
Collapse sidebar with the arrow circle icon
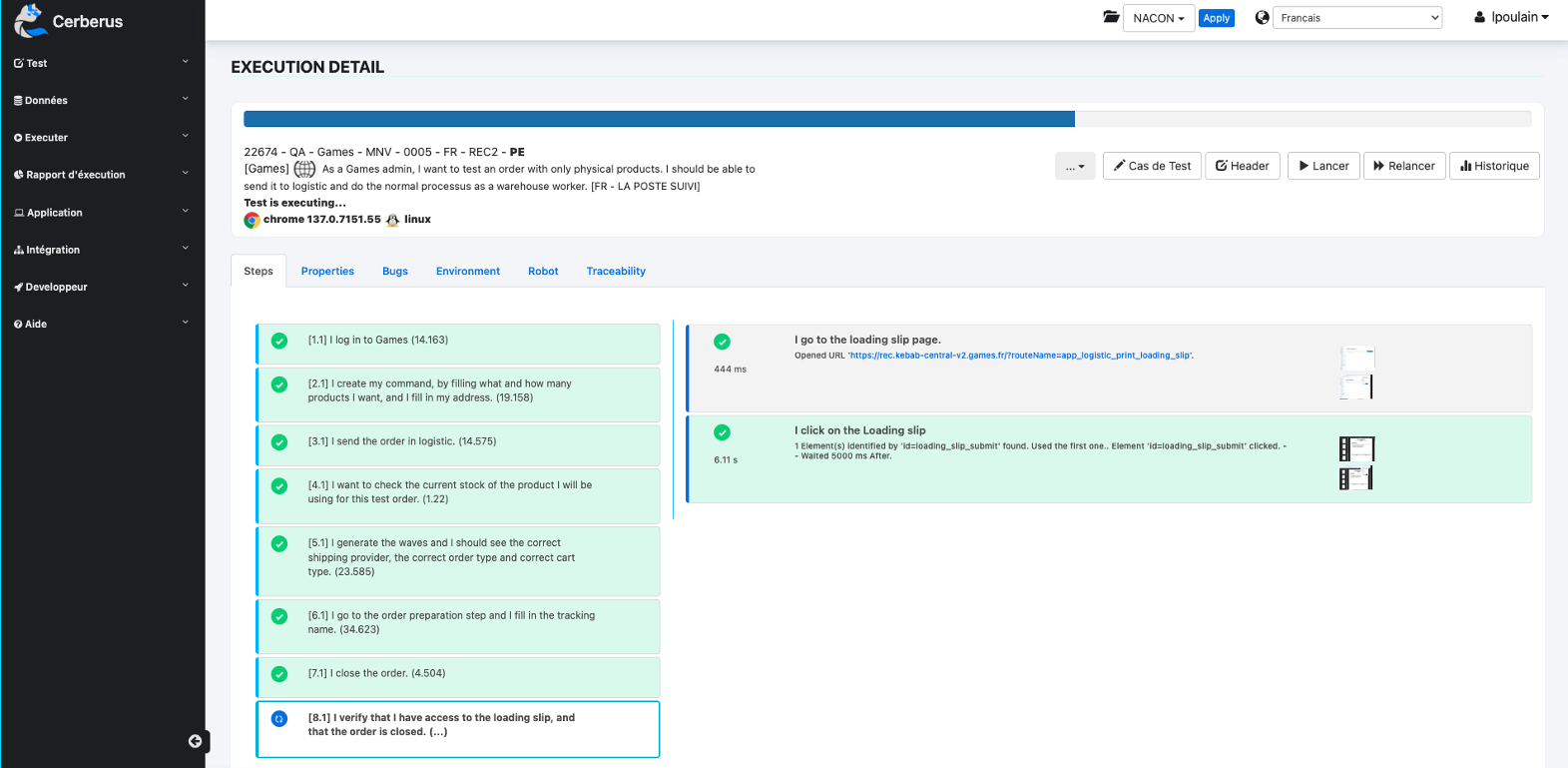(x=196, y=741)
